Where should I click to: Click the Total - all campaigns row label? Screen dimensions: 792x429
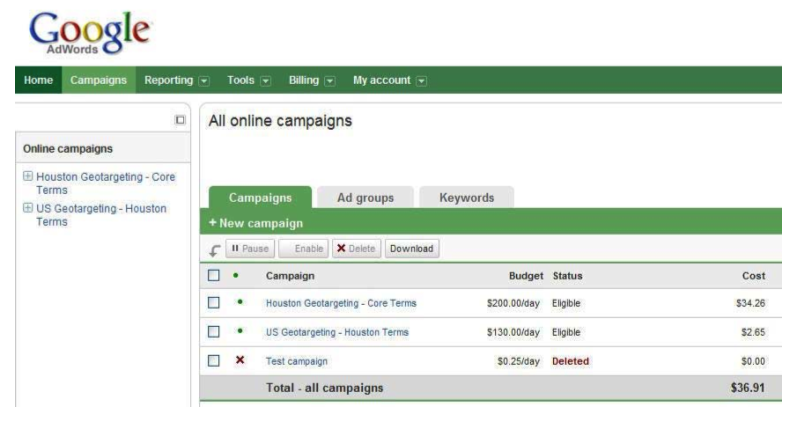325,388
